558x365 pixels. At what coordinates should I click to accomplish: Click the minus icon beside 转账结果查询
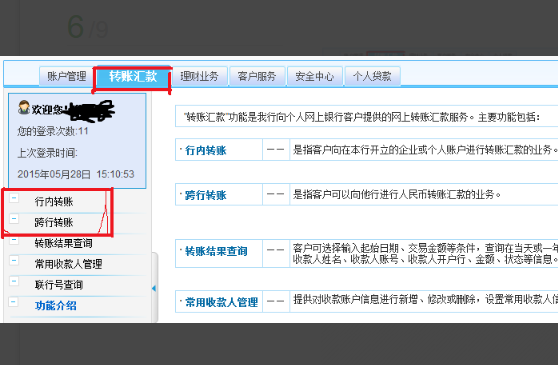tap(14, 240)
